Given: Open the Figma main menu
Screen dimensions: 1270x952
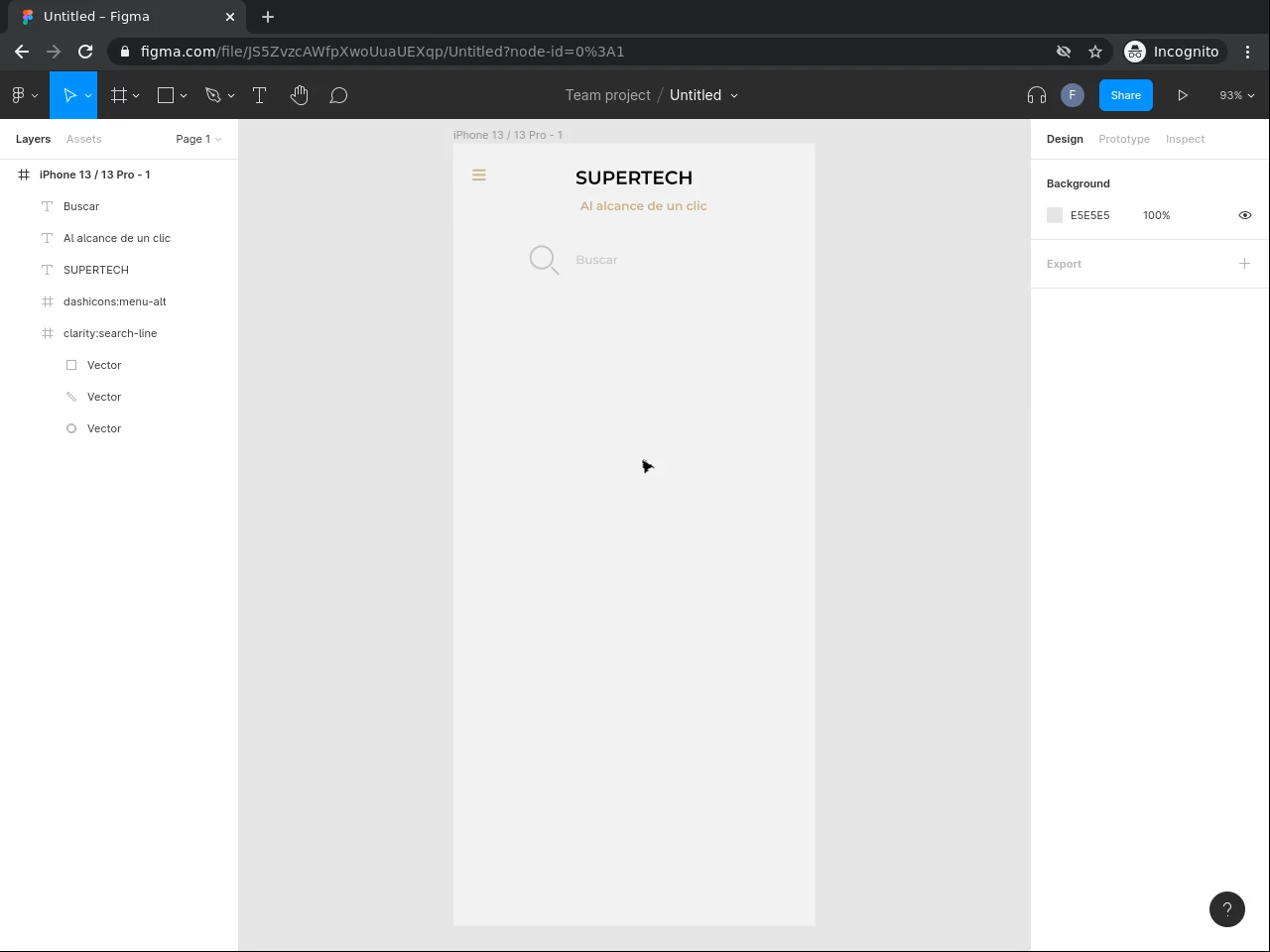Looking at the screenshot, I should (24, 95).
